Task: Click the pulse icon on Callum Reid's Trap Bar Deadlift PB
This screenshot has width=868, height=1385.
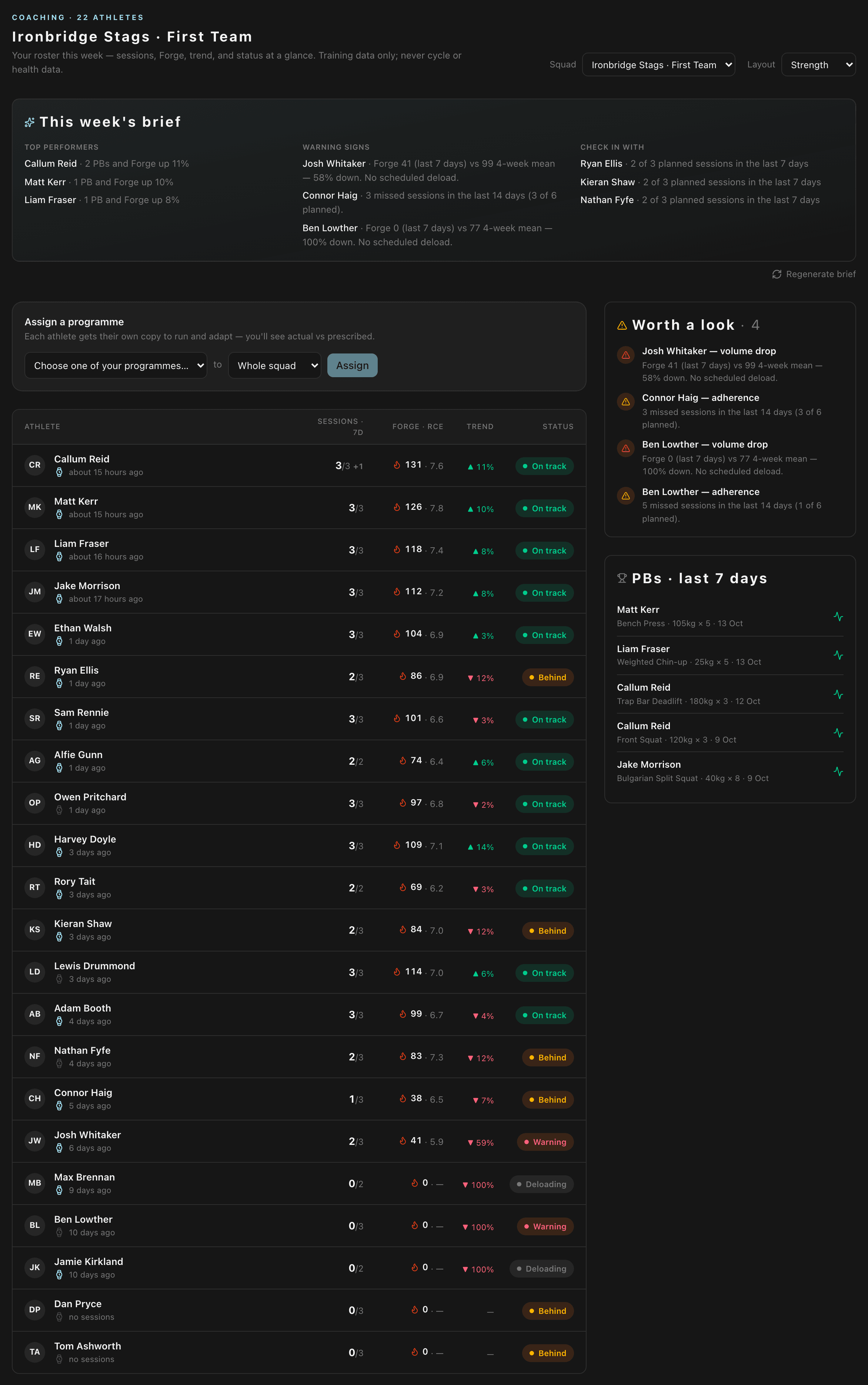Action: [x=838, y=694]
